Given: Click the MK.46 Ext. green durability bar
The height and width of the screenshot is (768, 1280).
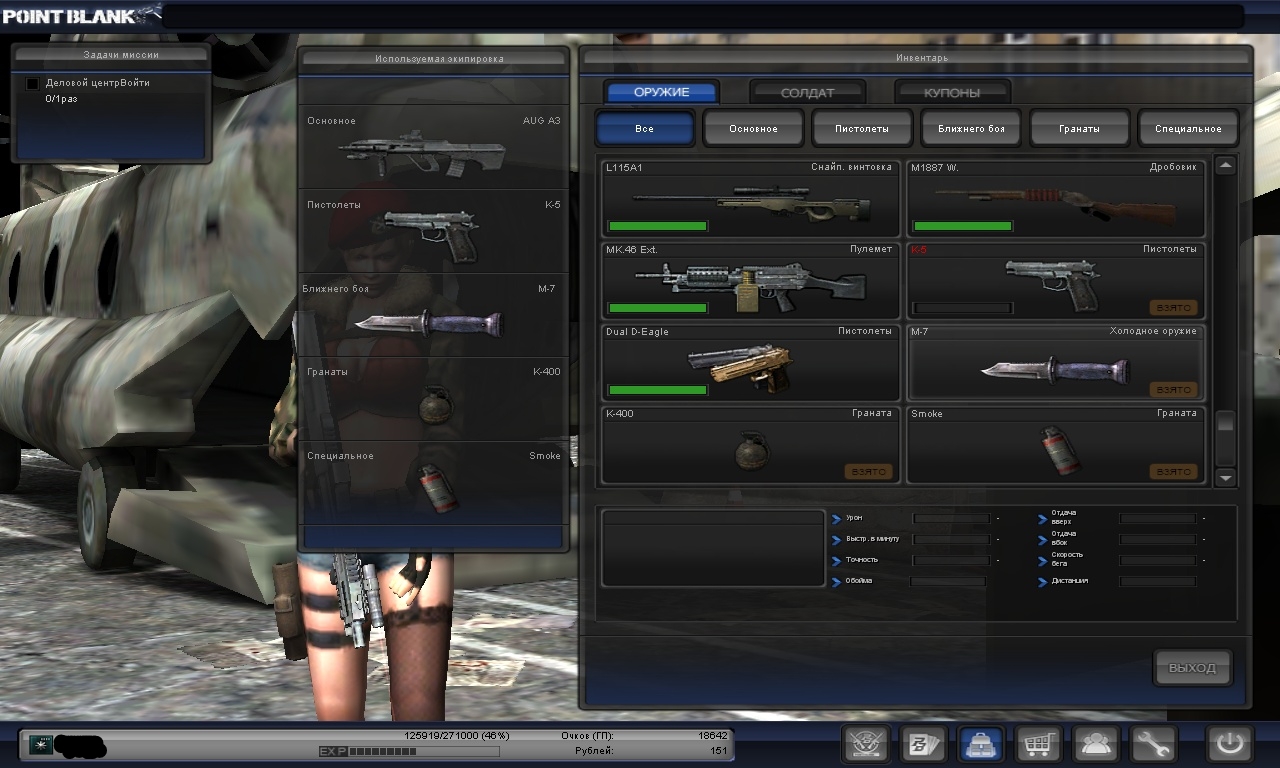Looking at the screenshot, I should click(x=658, y=308).
